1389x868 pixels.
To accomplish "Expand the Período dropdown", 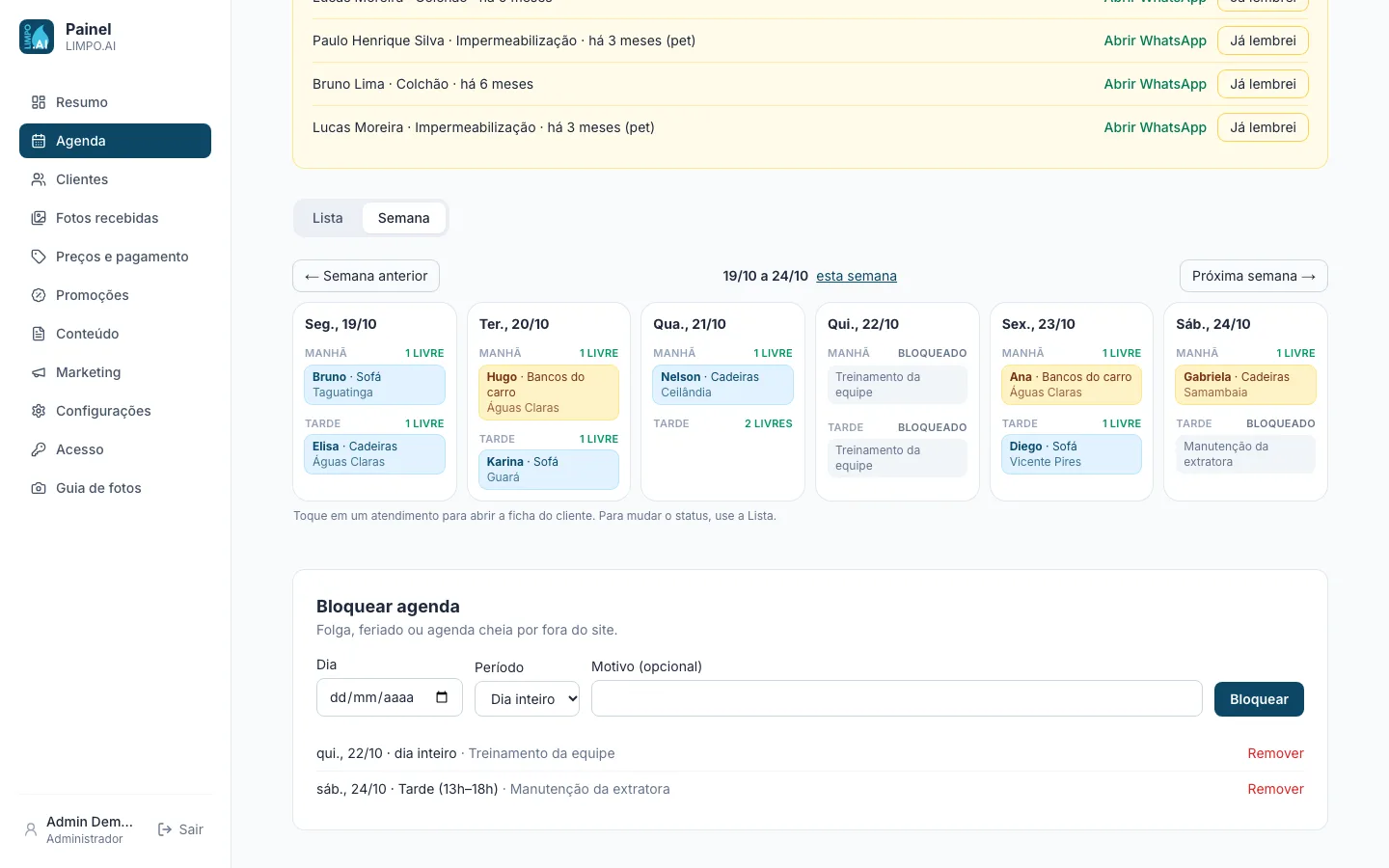I will (x=527, y=699).
